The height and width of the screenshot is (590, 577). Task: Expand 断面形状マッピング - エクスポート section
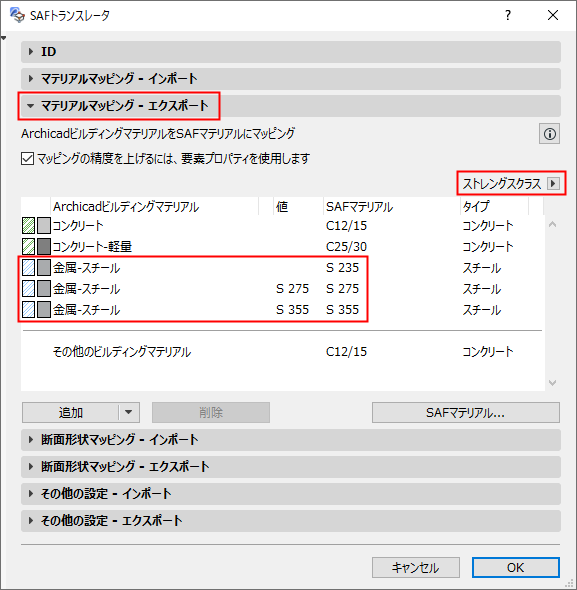coord(291,467)
